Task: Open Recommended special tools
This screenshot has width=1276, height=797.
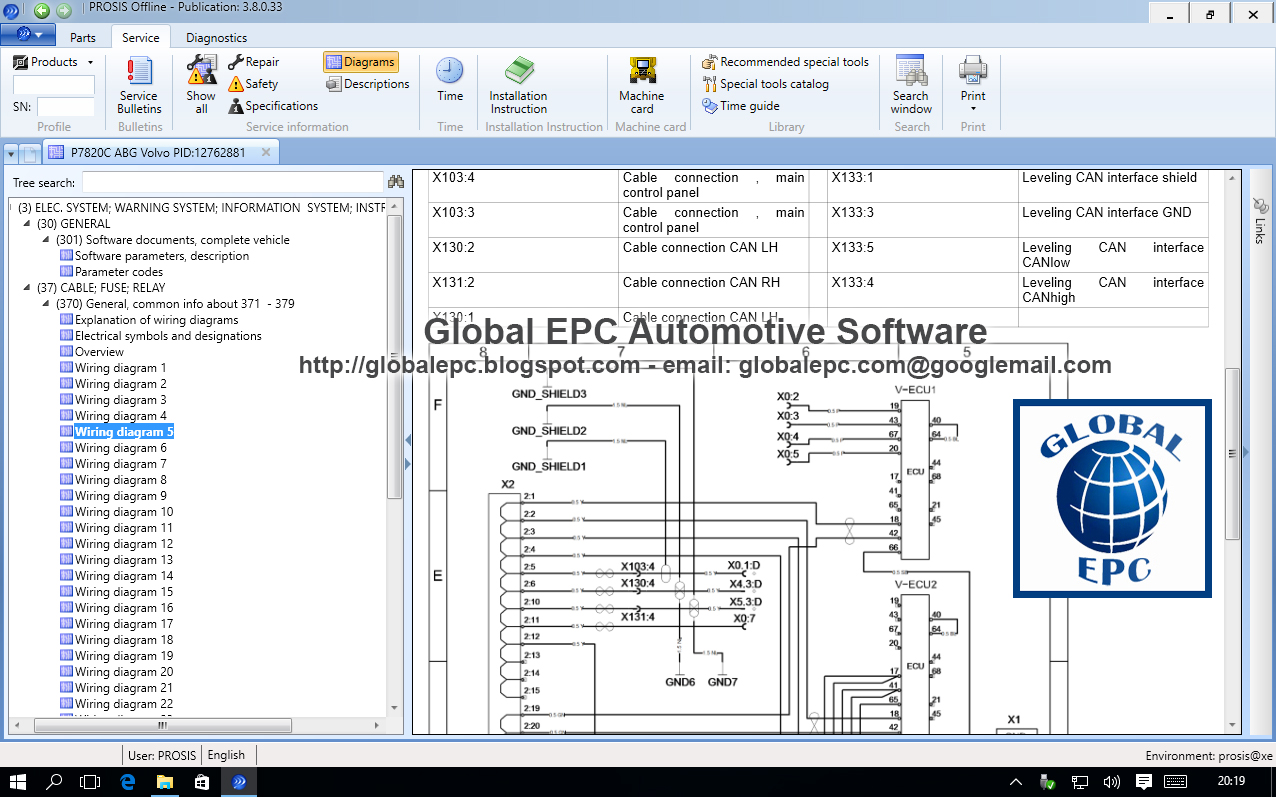Action: pos(785,62)
